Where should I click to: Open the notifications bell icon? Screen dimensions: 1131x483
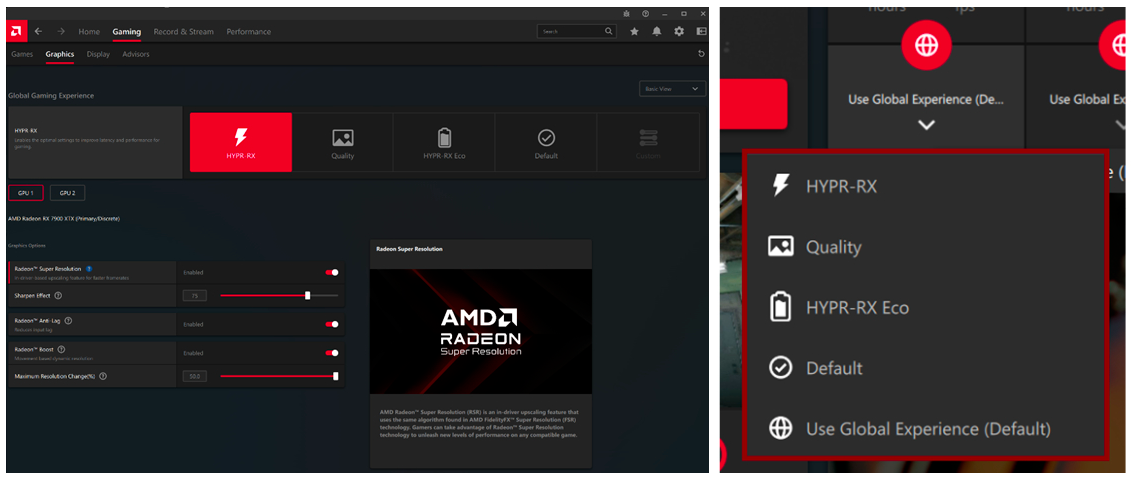point(656,32)
